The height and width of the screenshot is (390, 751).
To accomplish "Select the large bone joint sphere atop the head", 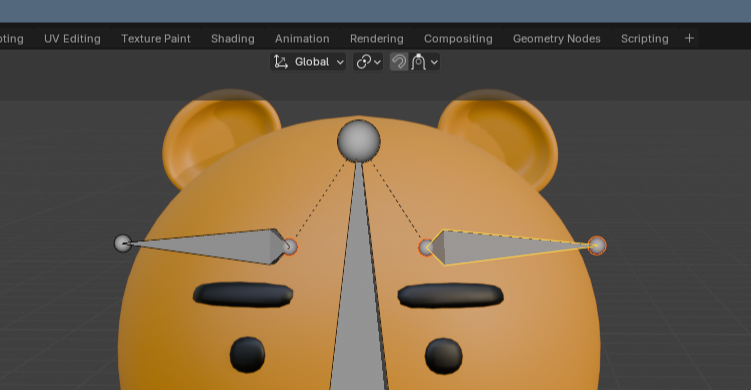I will 359,141.
